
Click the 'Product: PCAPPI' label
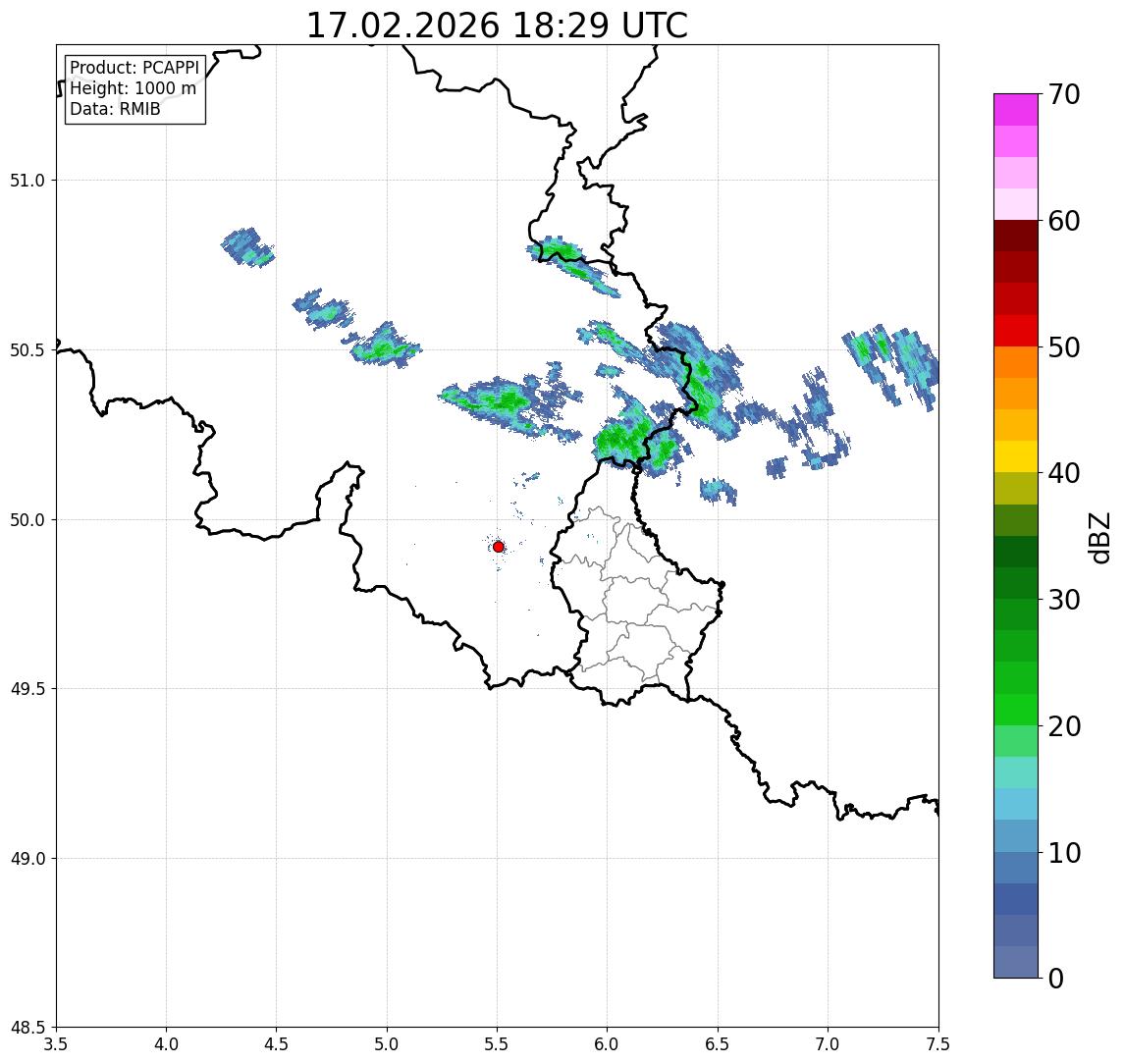[134, 68]
